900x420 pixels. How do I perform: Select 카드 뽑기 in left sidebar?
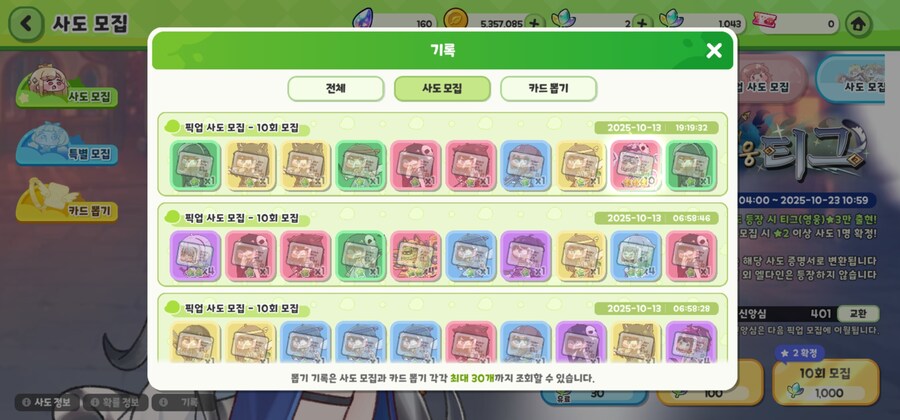[x=68, y=203]
